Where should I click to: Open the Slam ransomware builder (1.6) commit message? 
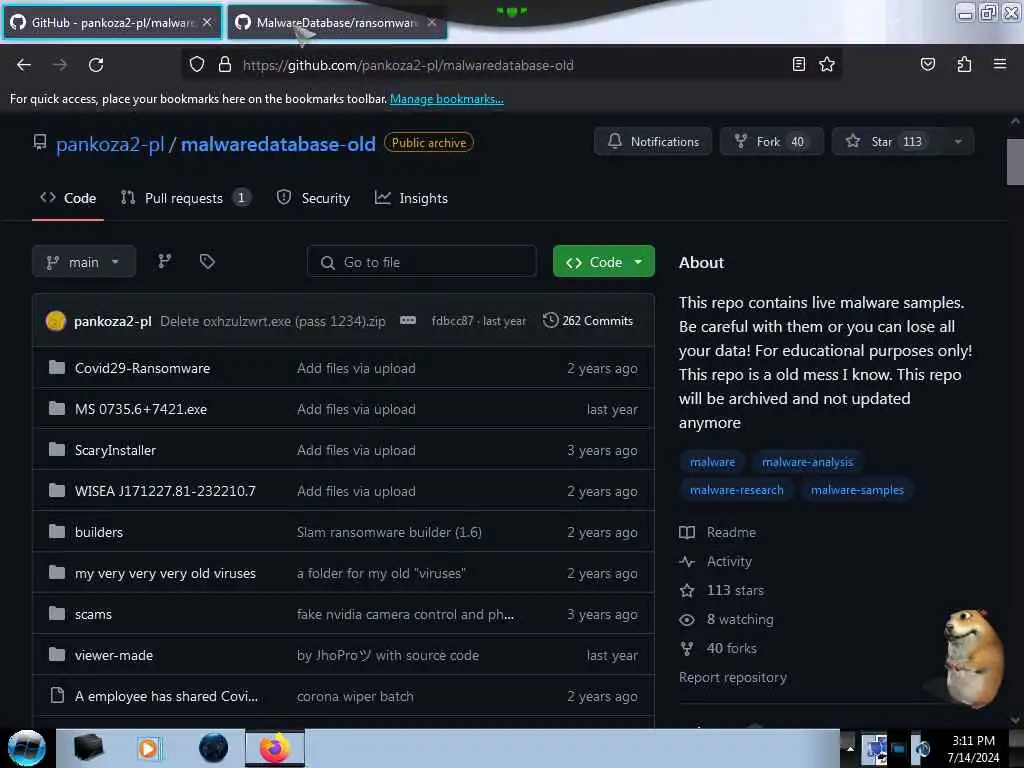tap(389, 532)
